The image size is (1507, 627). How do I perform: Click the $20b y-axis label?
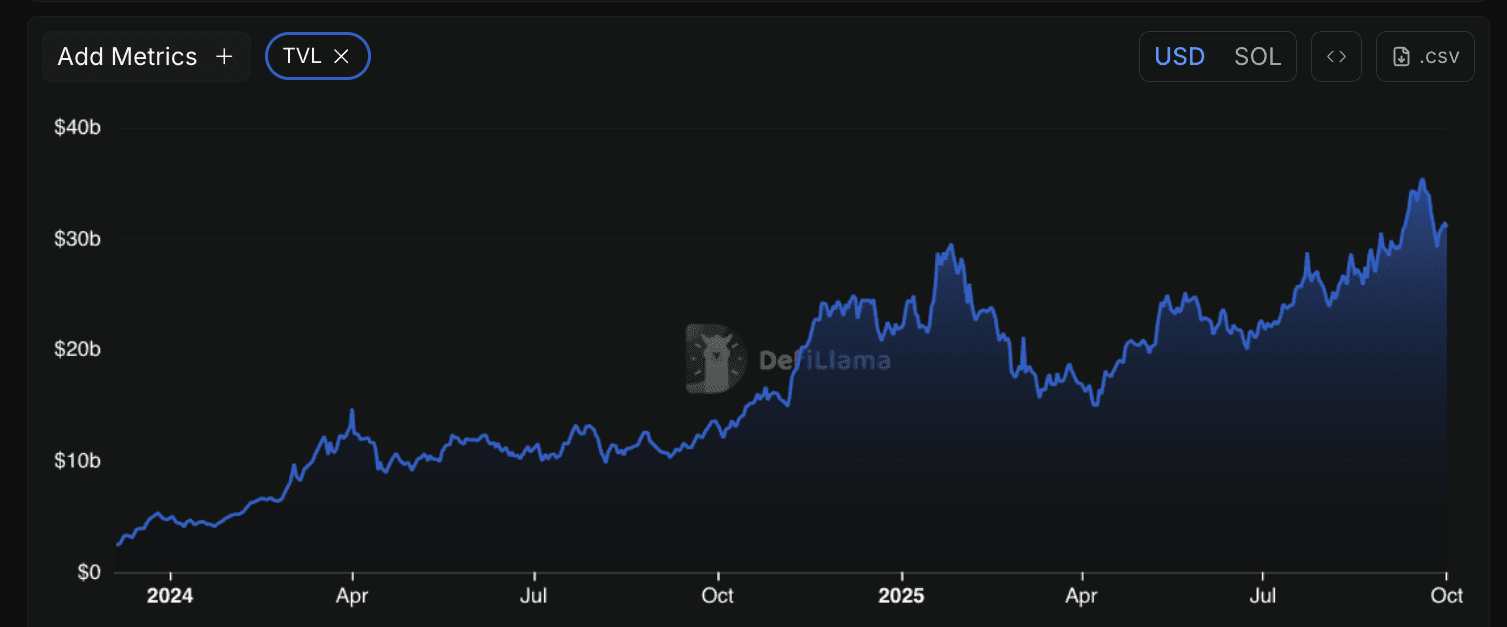click(77, 350)
